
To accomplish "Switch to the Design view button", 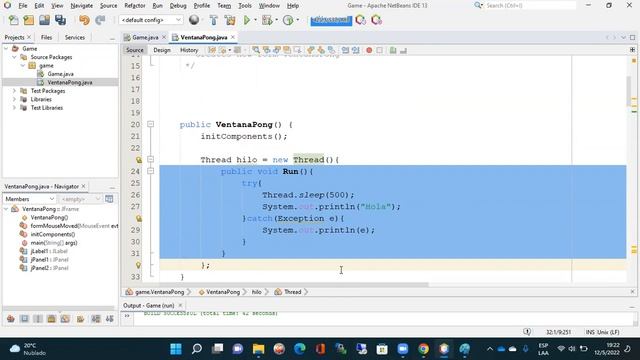I will point(162,50).
